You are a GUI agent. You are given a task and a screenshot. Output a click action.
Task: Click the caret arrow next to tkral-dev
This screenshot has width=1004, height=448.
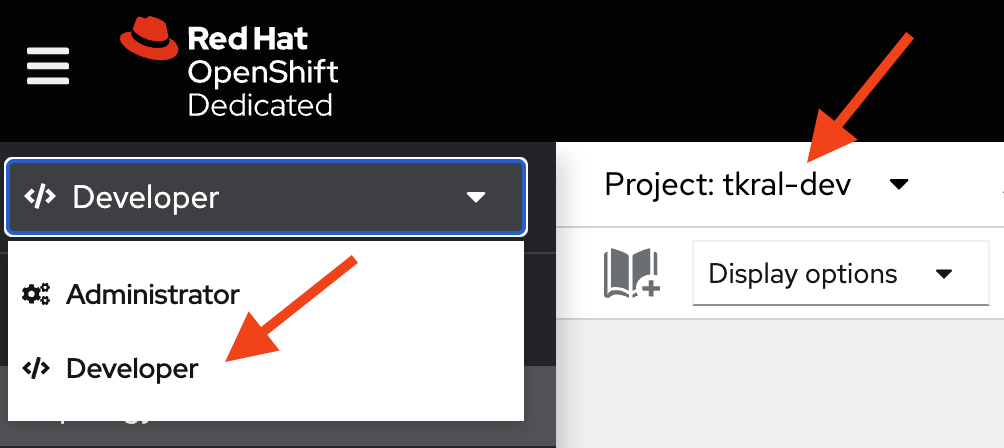[x=898, y=185]
